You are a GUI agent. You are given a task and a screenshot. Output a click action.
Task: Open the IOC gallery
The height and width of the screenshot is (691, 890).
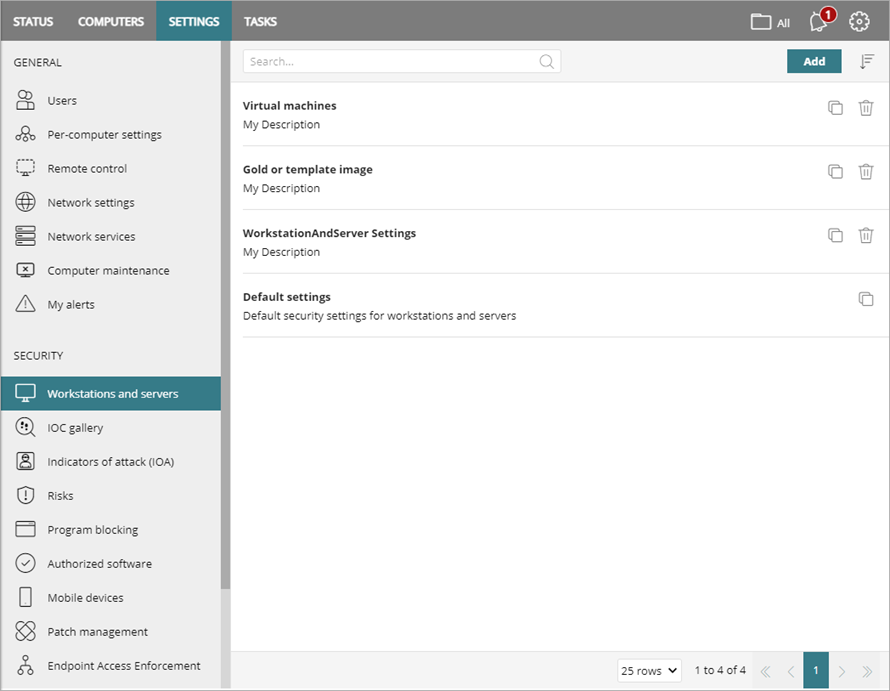click(73, 427)
